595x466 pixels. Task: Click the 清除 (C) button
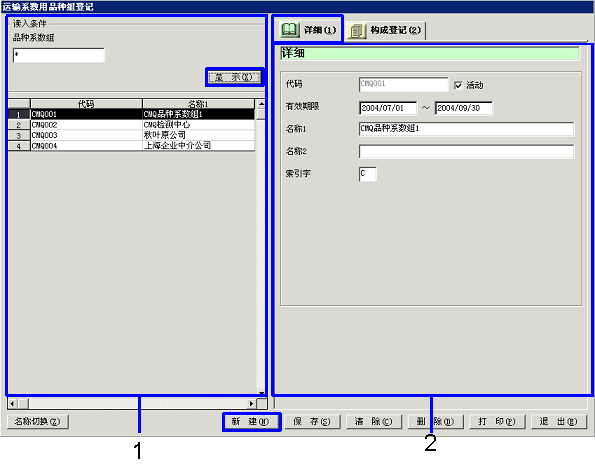[374, 421]
